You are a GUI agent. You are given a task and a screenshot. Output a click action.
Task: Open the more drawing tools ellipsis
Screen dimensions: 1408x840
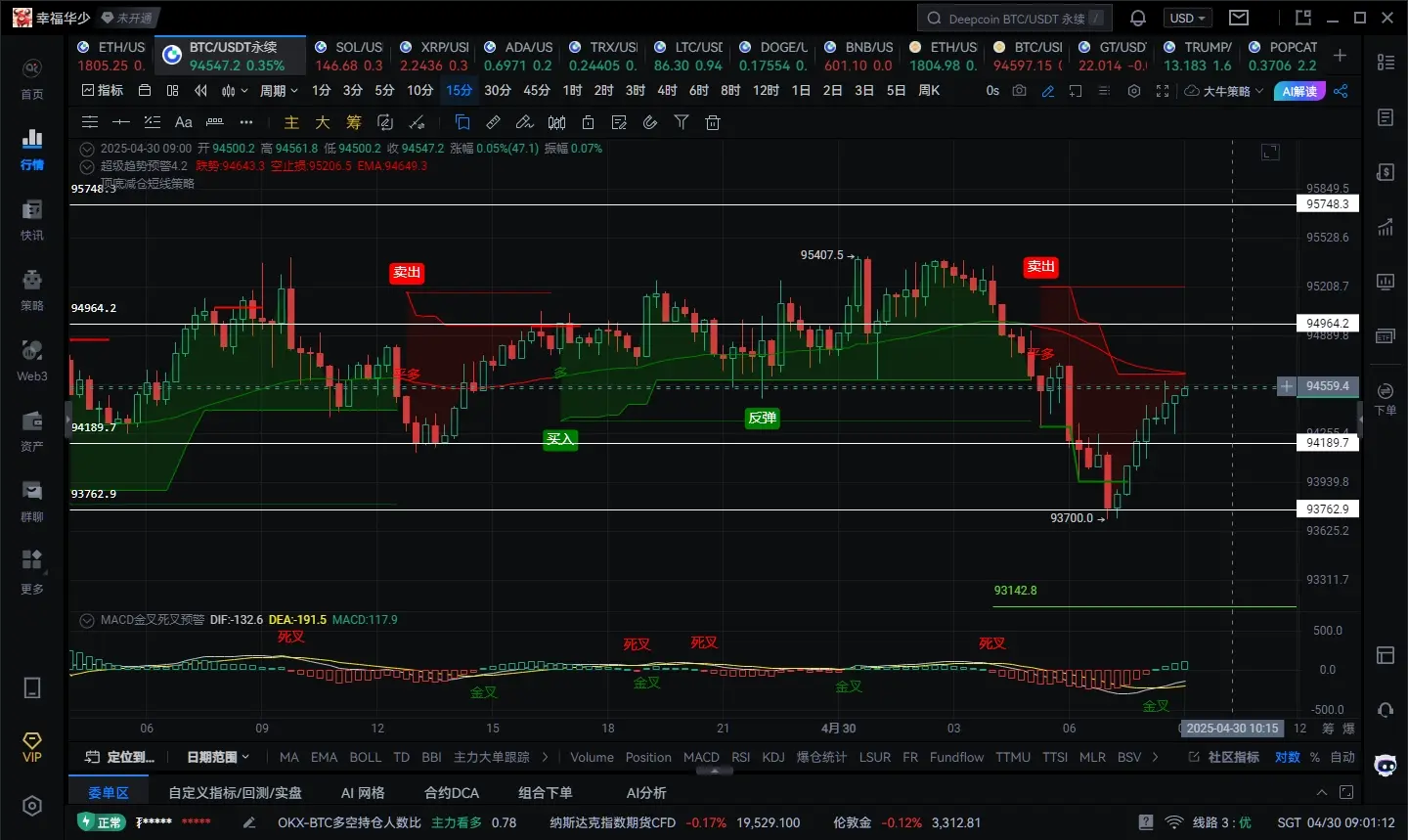246,122
